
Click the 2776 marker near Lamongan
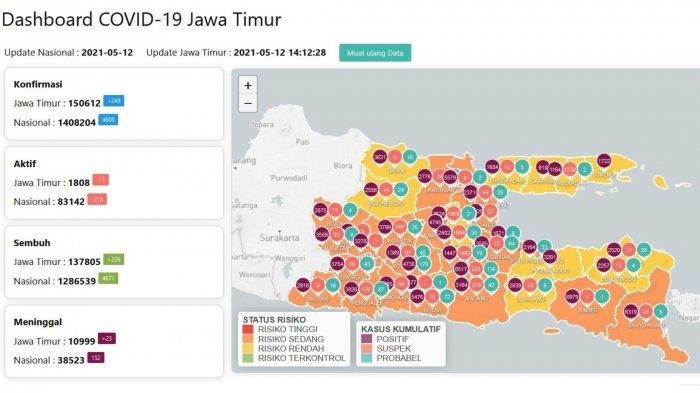point(425,177)
